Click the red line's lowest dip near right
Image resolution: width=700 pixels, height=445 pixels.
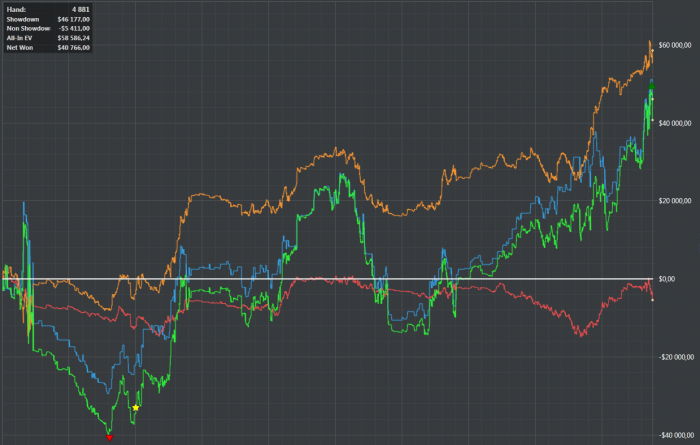(581, 335)
